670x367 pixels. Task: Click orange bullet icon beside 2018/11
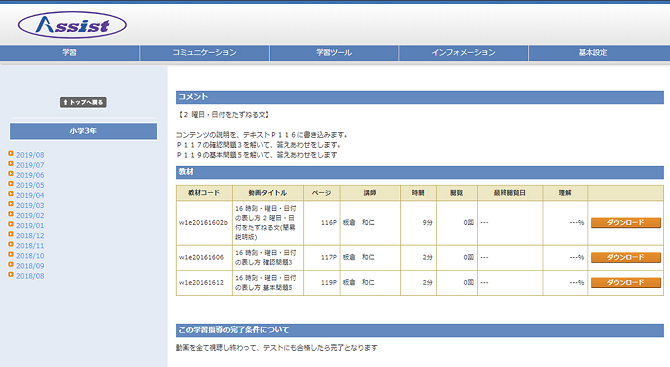tap(11, 244)
